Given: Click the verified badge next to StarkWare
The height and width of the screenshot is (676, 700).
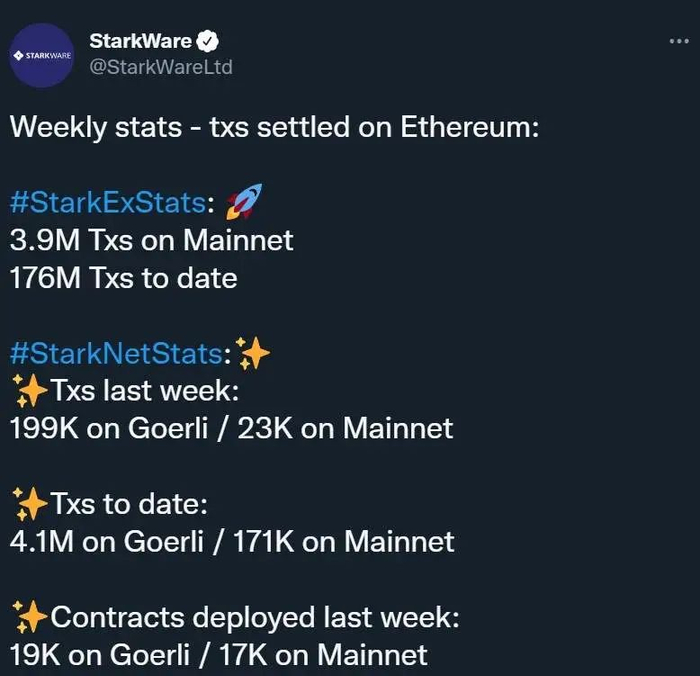Looking at the screenshot, I should tap(209, 41).
